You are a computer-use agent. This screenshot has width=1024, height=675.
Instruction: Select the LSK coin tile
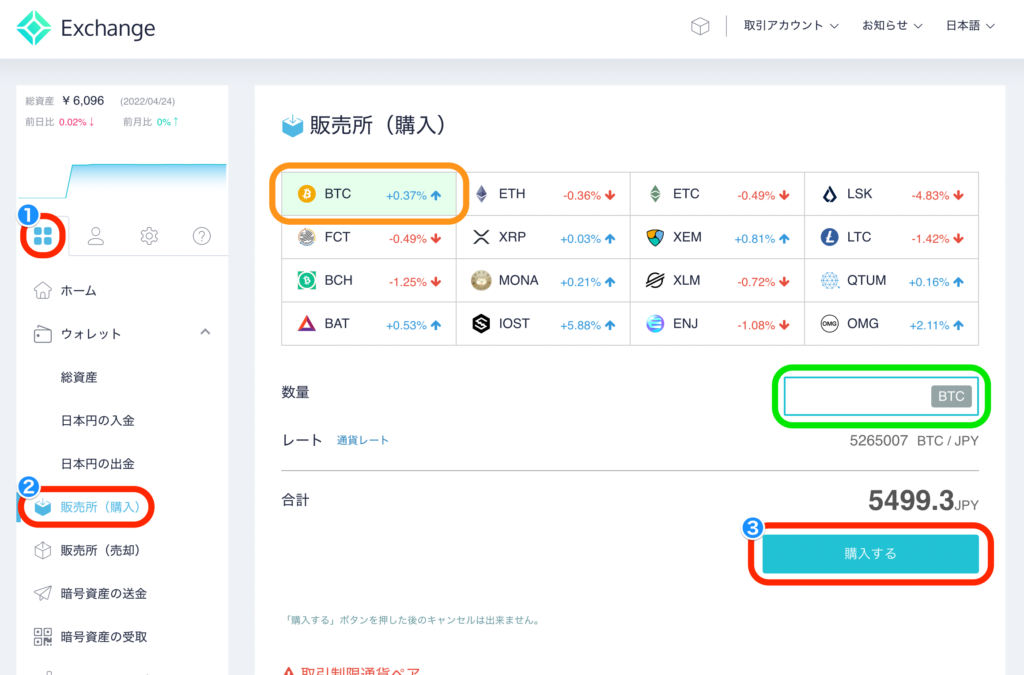891,194
